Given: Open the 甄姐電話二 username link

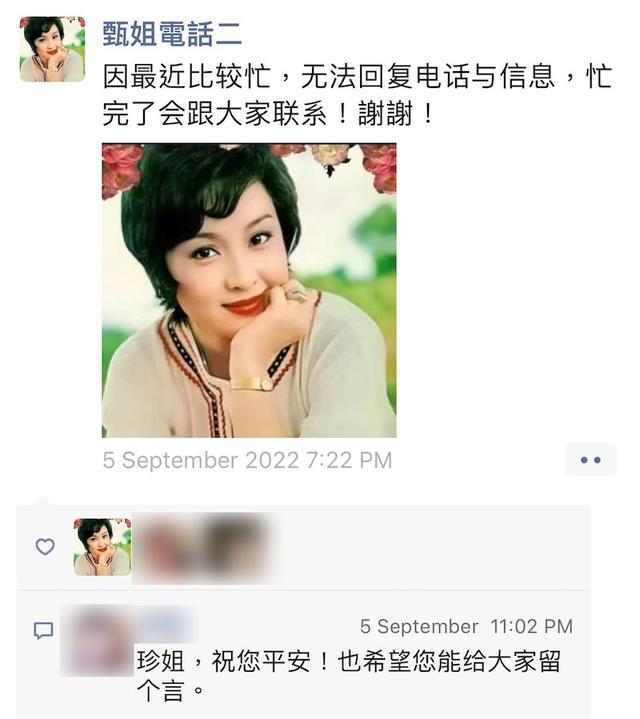Looking at the screenshot, I should (172, 34).
